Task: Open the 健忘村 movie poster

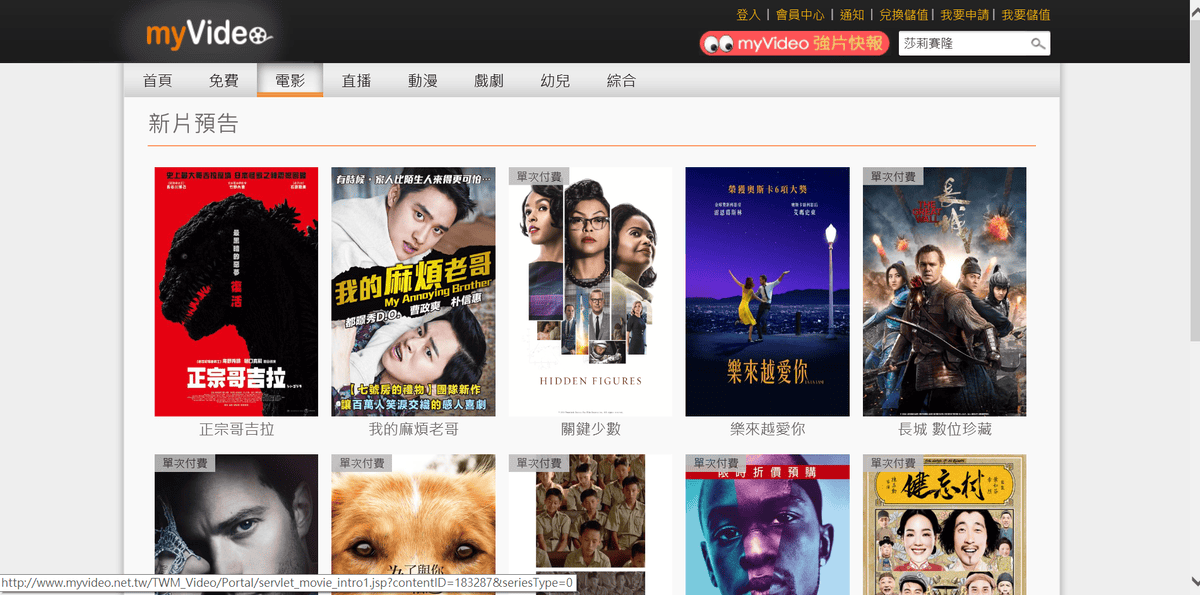Action: [x=944, y=524]
